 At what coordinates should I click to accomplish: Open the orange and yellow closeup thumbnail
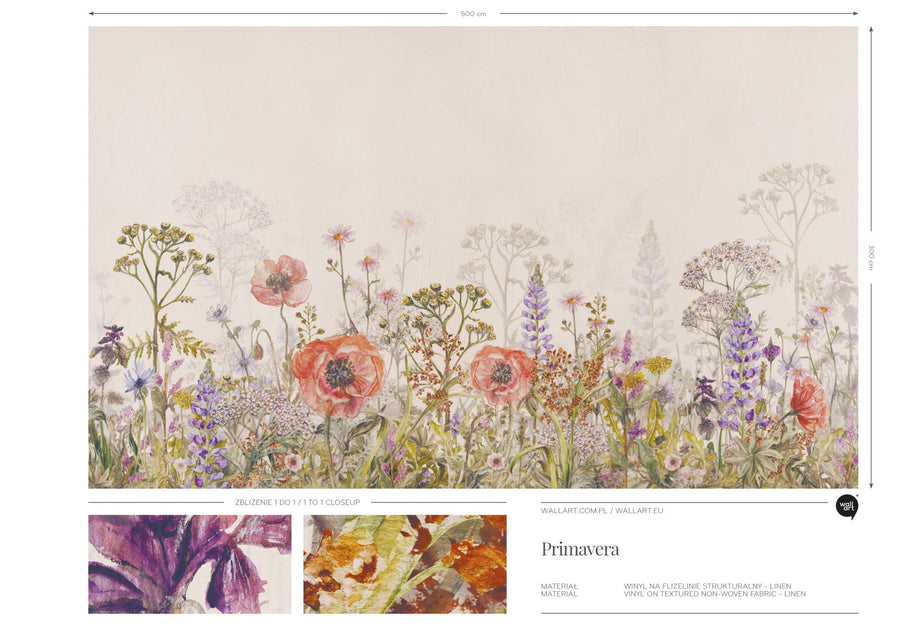pyautogui.click(x=404, y=564)
